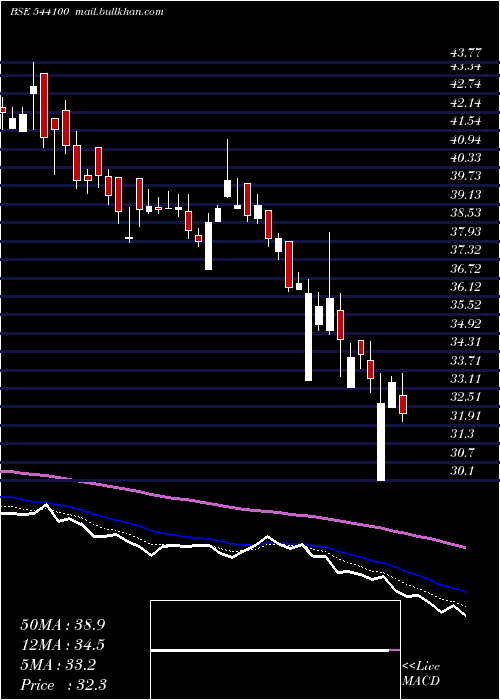Viewport: 500px width, 700px height.
Task: Click the price label 31.3
Action: (x=462, y=433)
